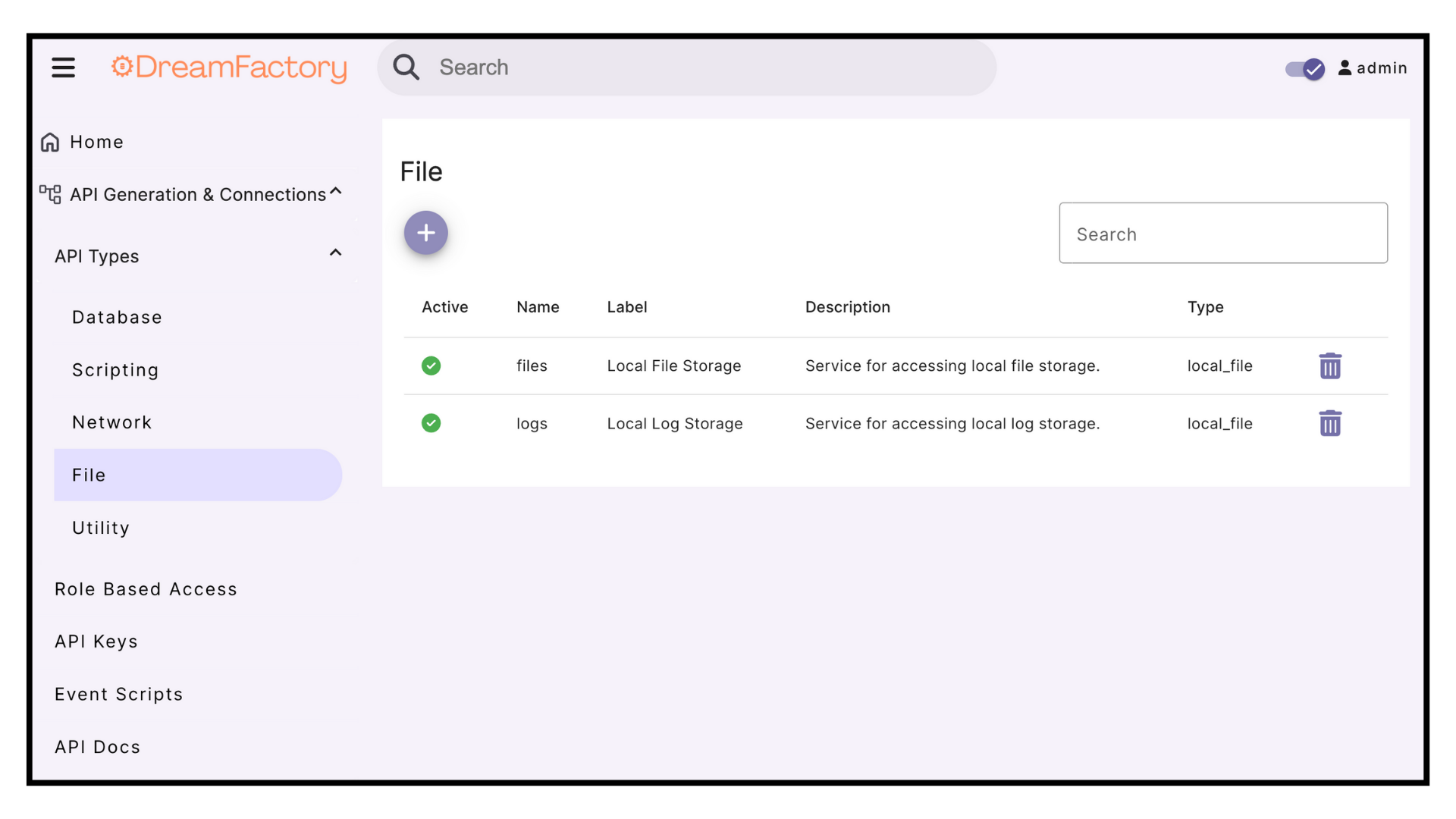Collapse API Generation & Connections section
This screenshot has width=1456, height=819.
click(x=336, y=191)
